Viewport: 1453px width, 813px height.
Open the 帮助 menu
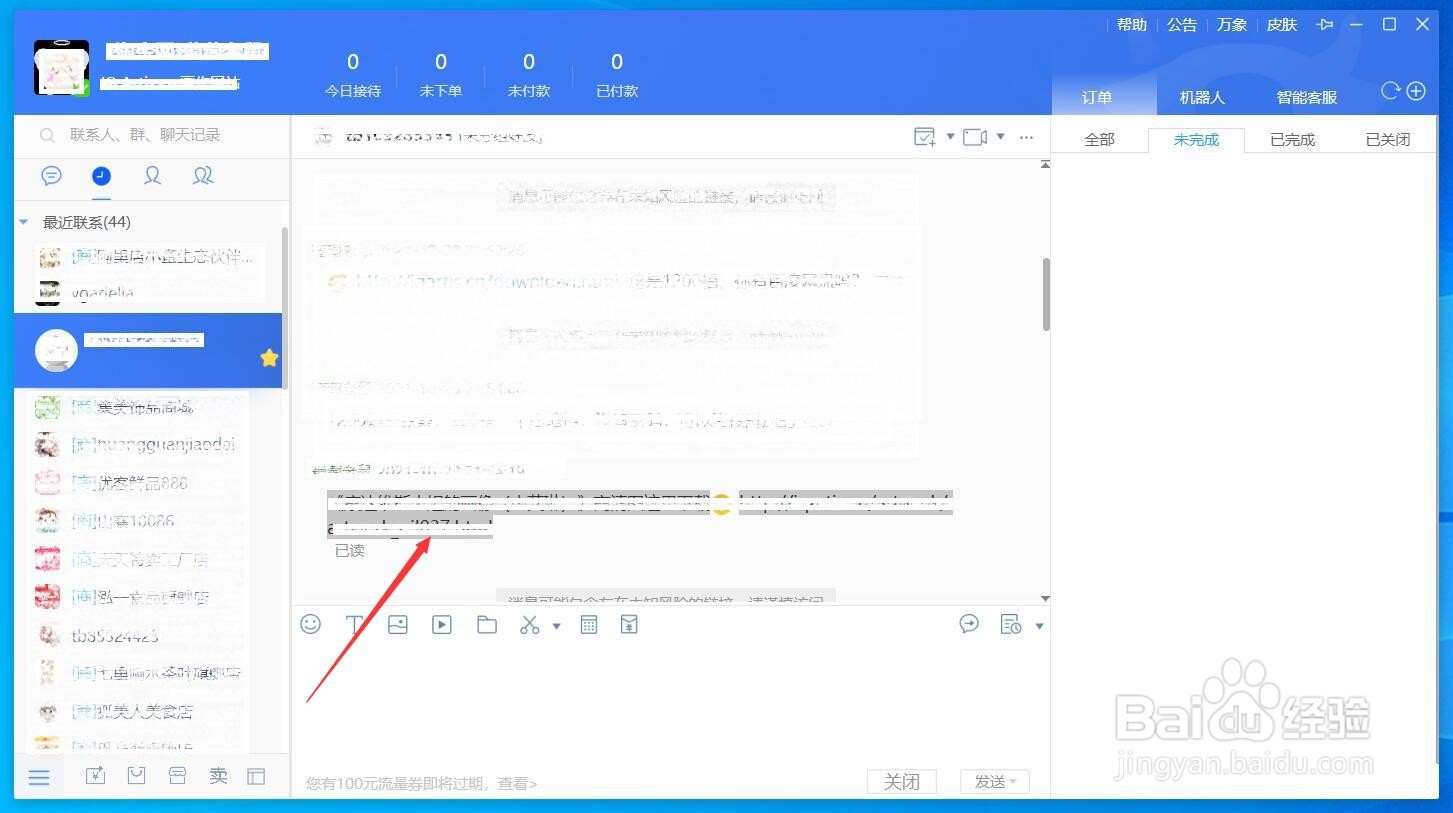[x=1132, y=25]
